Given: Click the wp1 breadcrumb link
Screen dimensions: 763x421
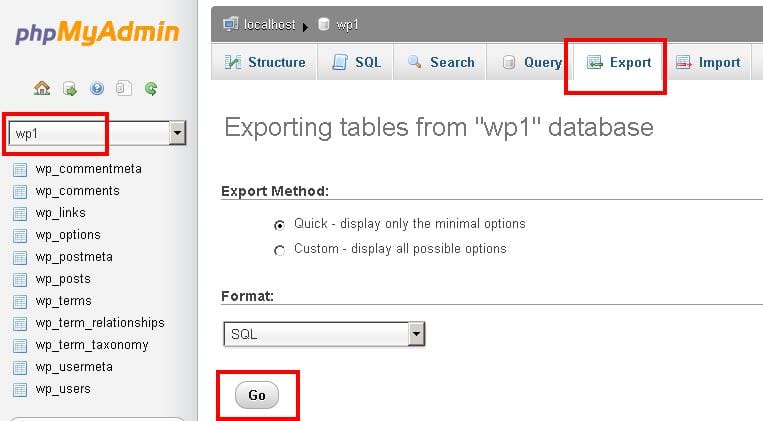Looking at the screenshot, I should click(347, 25).
